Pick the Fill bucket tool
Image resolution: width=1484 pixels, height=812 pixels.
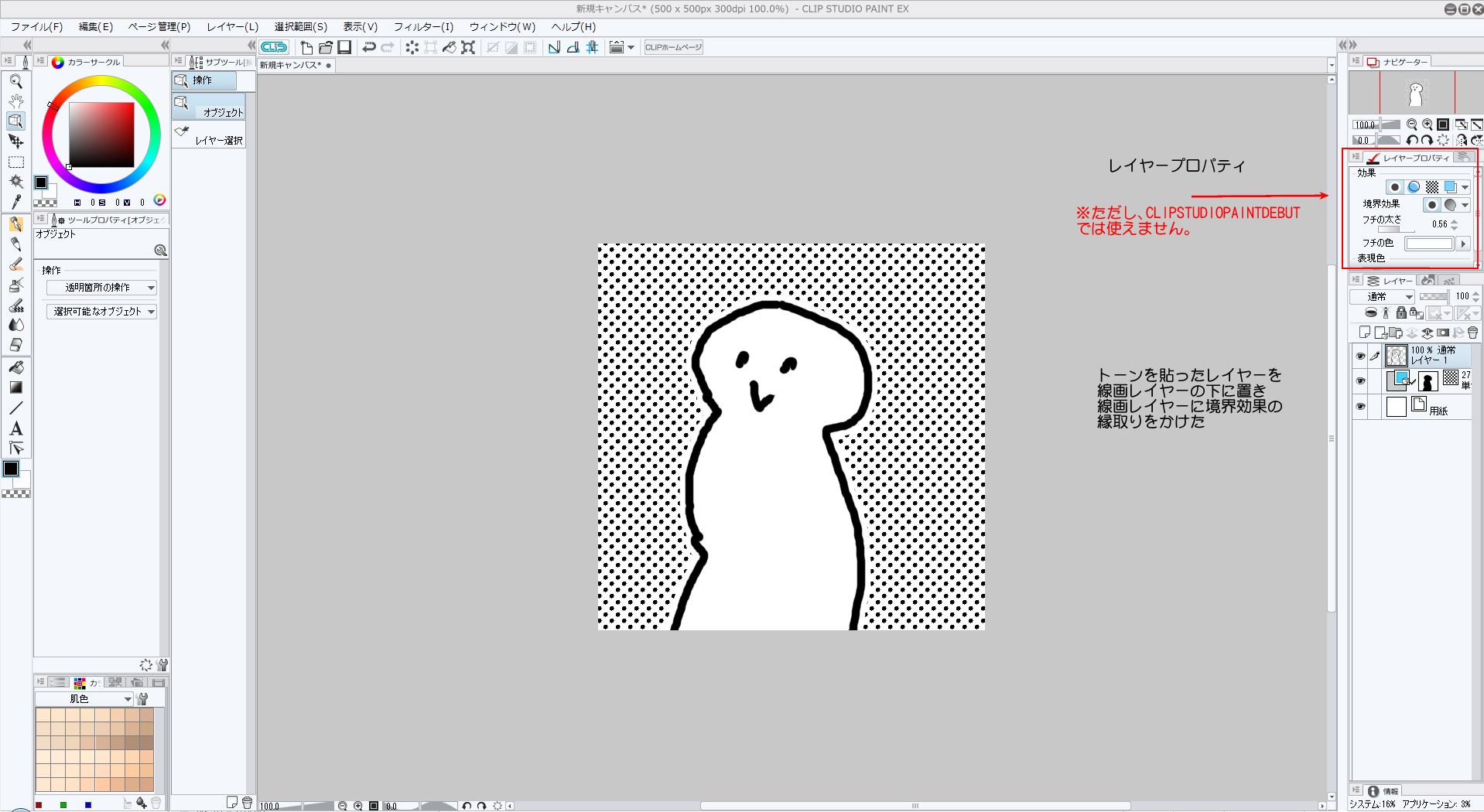[x=15, y=367]
